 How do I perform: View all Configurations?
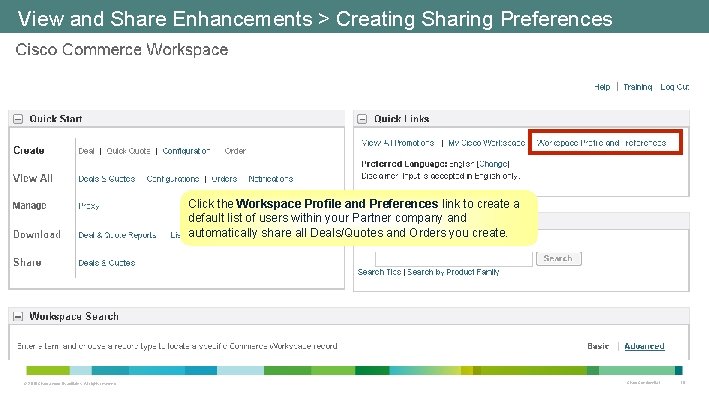pos(173,179)
